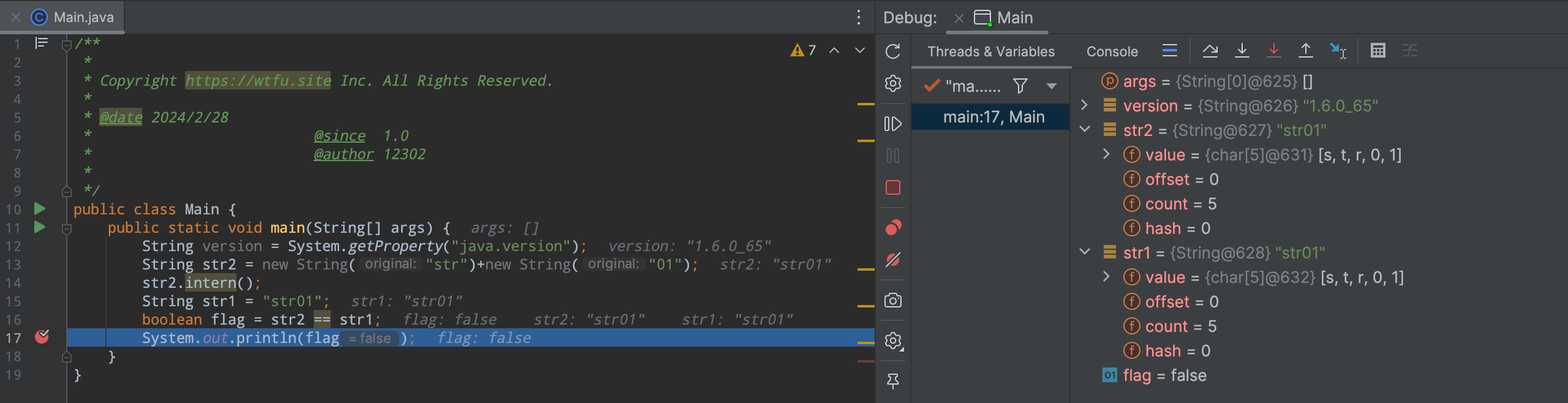Click the Resume Program icon

(892, 124)
